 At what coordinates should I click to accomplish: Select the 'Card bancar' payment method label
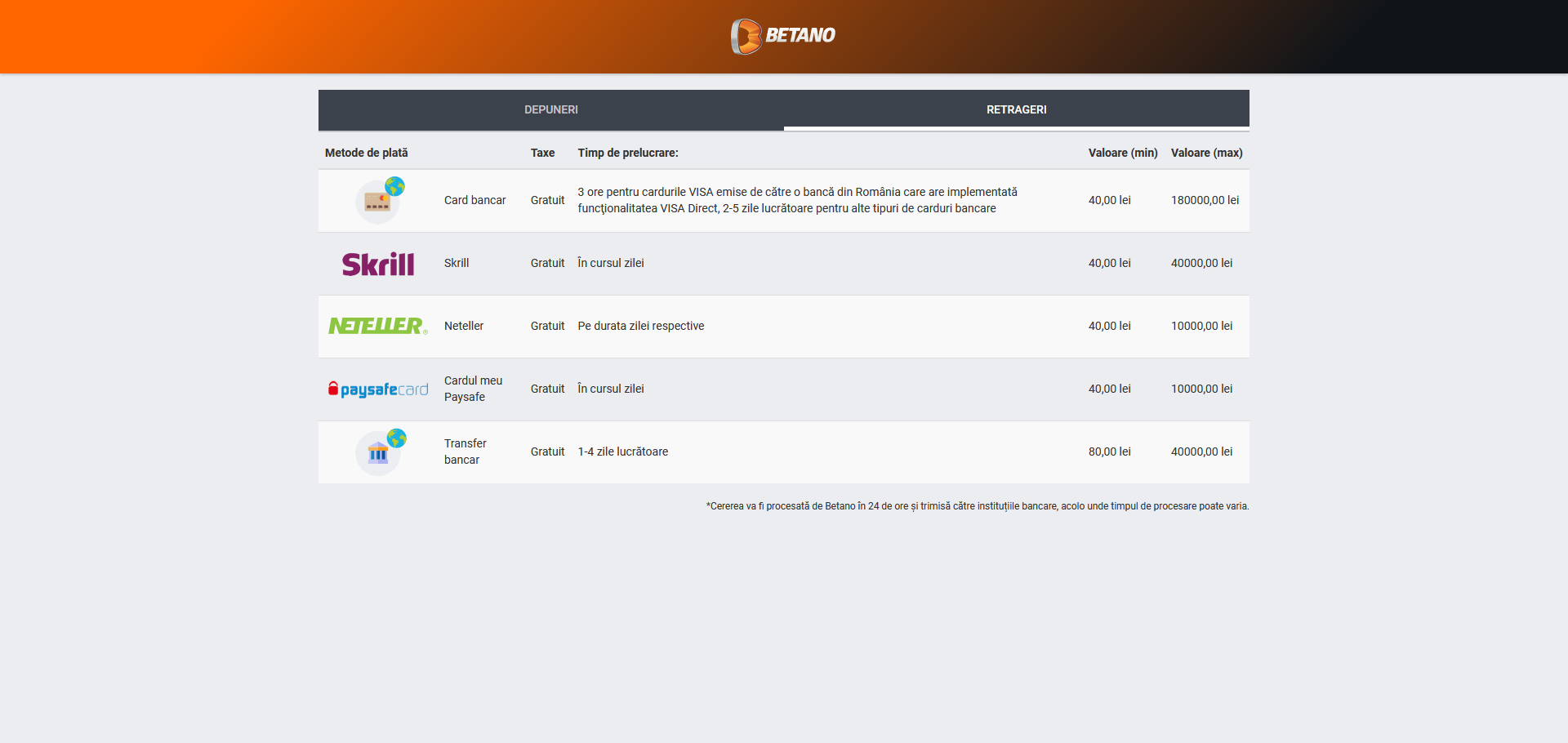pyautogui.click(x=474, y=200)
